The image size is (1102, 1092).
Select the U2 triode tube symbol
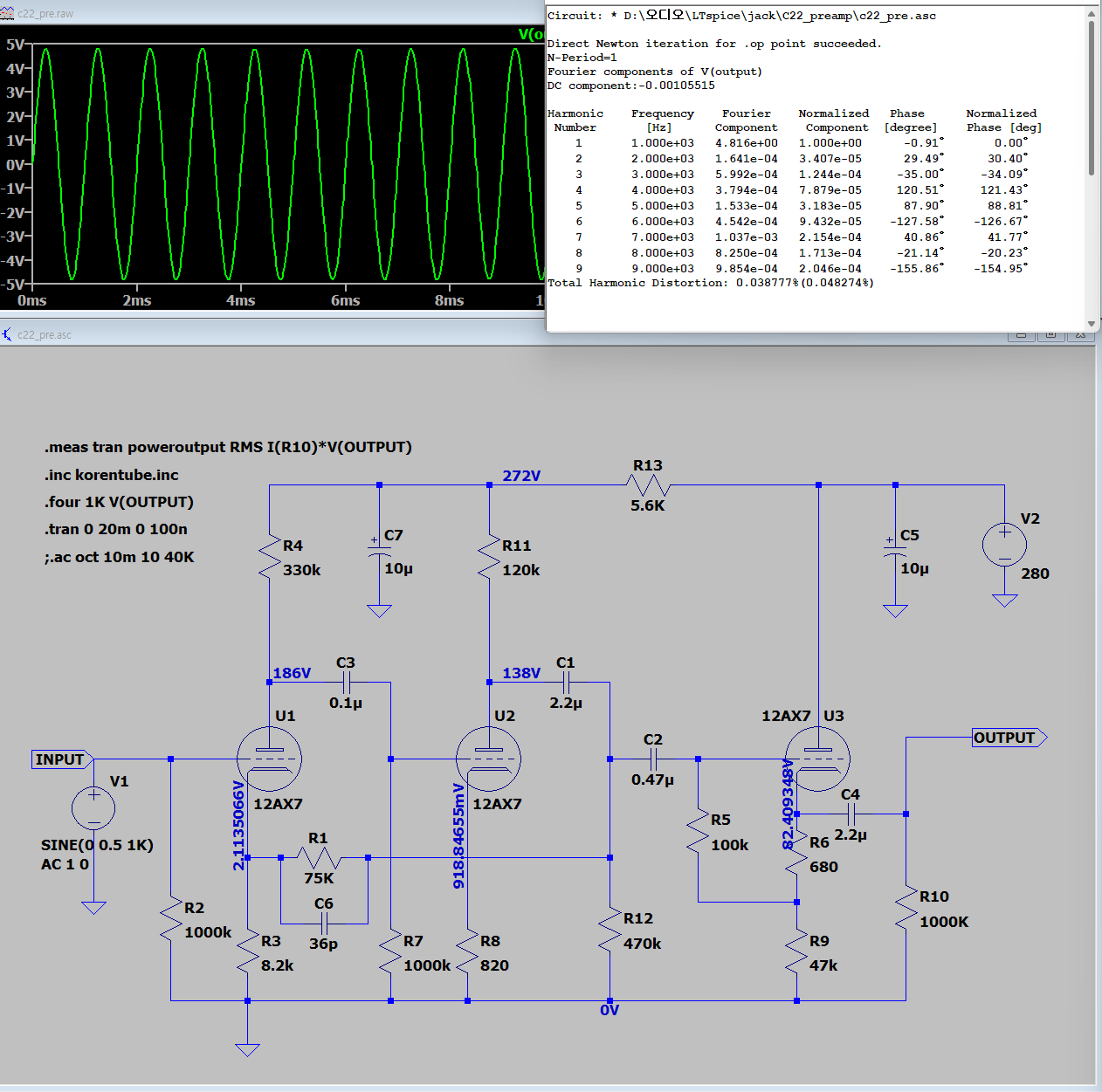click(489, 759)
